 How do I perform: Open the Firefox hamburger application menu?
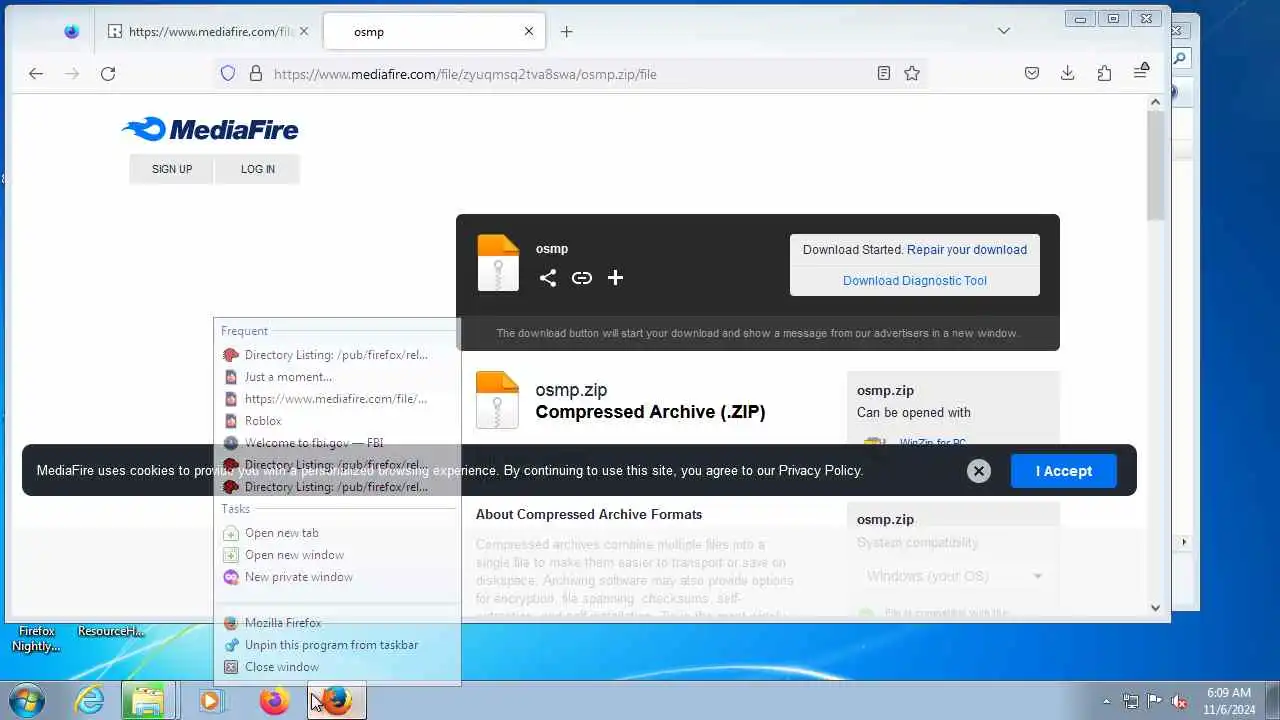(1140, 72)
